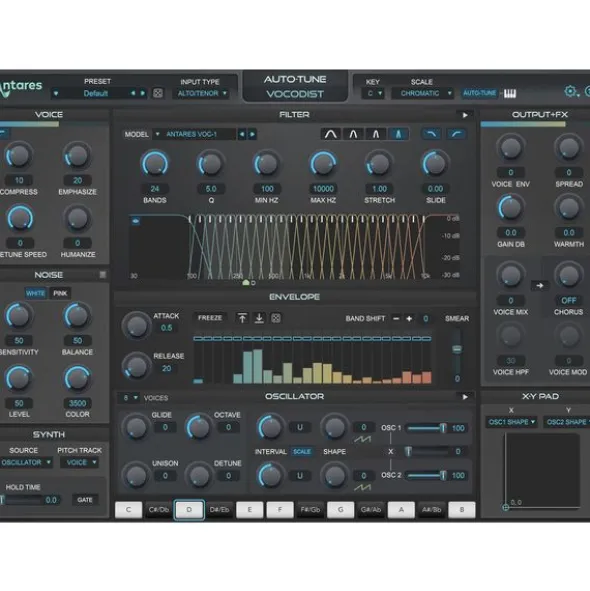Click the Bands knob
590x591 pixels.
(x=155, y=164)
